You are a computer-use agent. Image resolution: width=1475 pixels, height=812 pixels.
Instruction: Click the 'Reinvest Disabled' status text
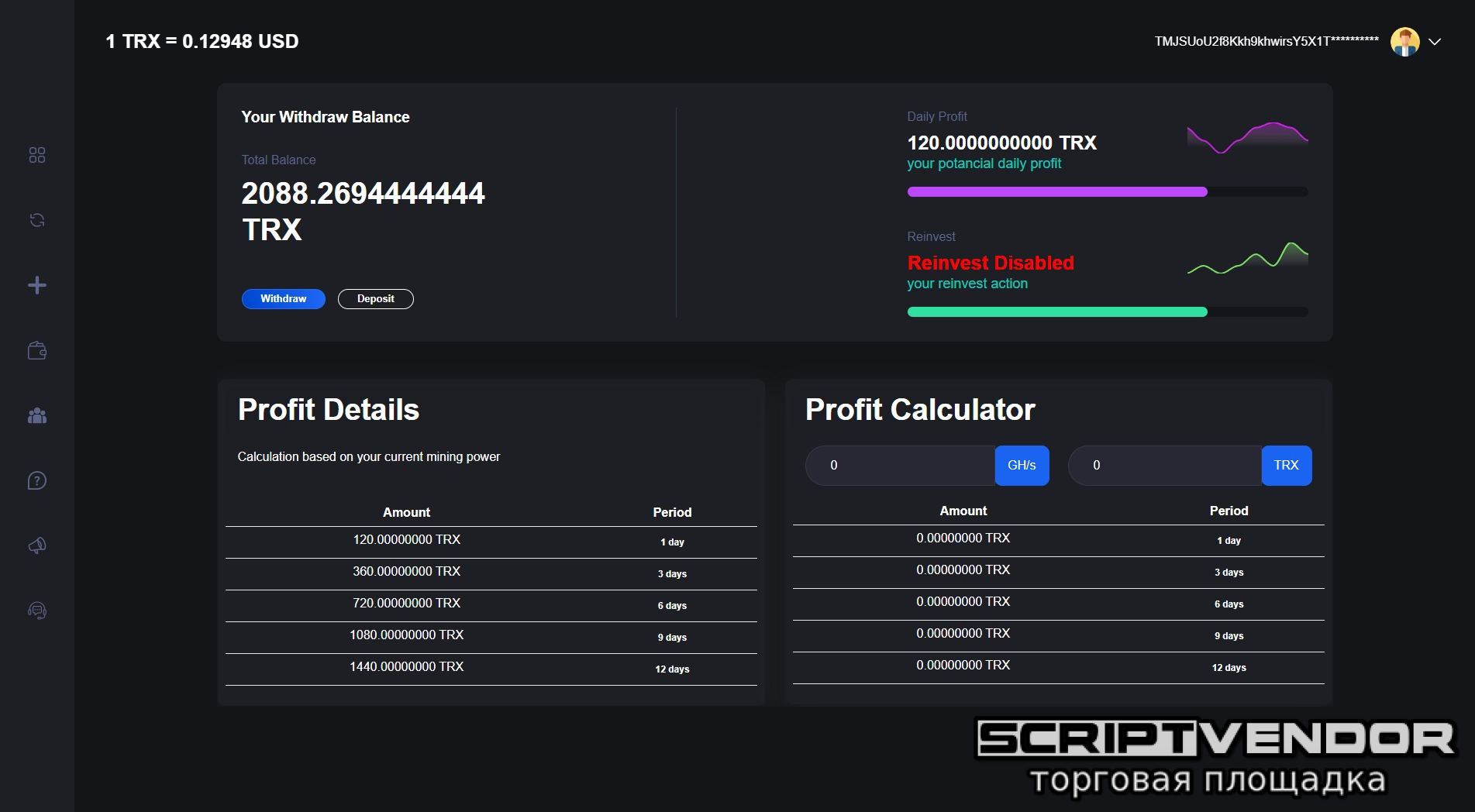tap(991, 263)
